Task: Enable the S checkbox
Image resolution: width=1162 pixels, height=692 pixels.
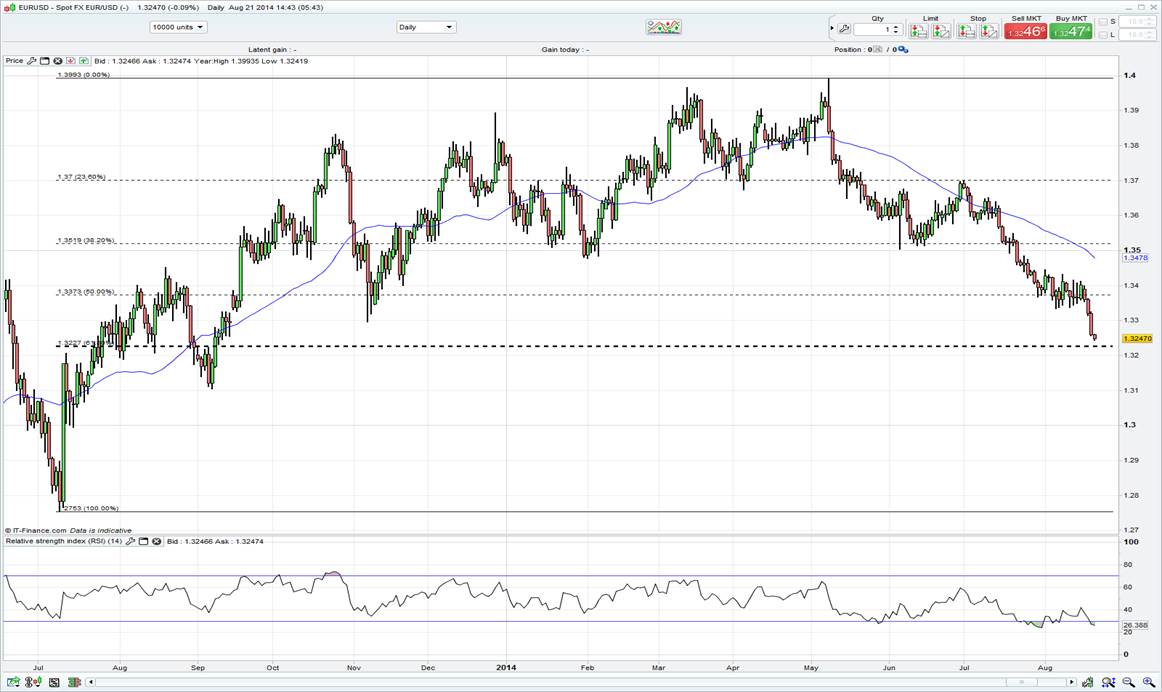Action: pyautogui.click(x=1101, y=21)
